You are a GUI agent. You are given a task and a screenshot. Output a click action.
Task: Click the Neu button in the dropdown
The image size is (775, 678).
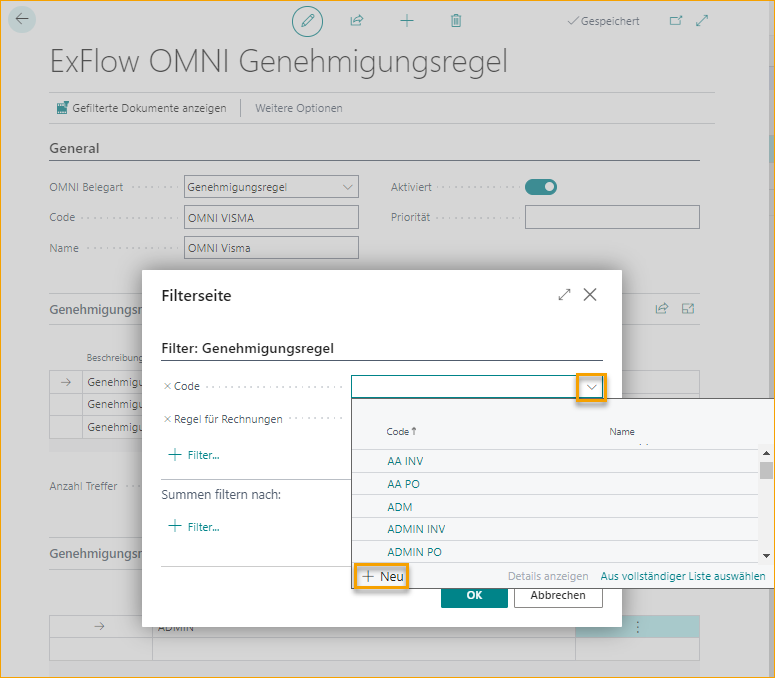click(x=382, y=577)
